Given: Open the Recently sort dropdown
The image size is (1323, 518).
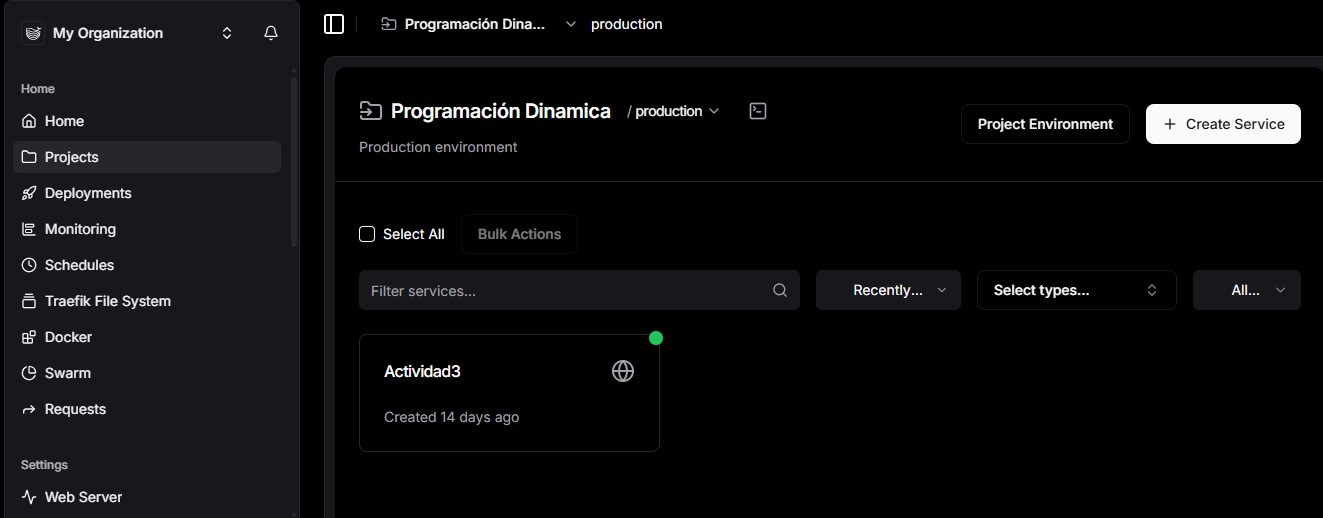Looking at the screenshot, I should [888, 290].
